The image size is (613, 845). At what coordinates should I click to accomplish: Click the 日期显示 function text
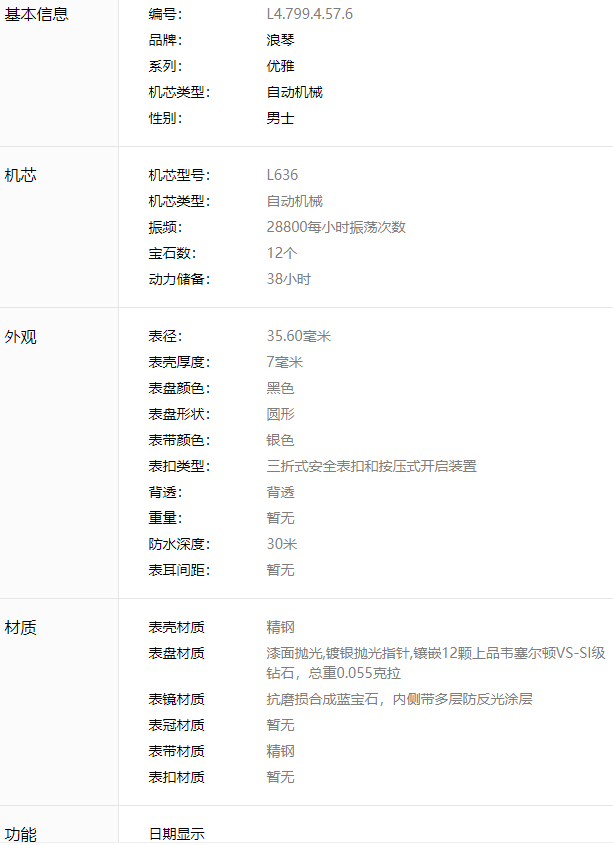pos(177,834)
